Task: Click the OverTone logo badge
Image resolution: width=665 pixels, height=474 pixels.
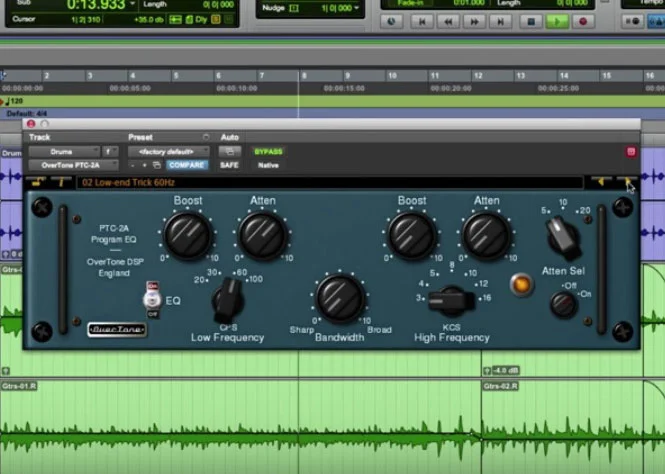Action: point(117,329)
